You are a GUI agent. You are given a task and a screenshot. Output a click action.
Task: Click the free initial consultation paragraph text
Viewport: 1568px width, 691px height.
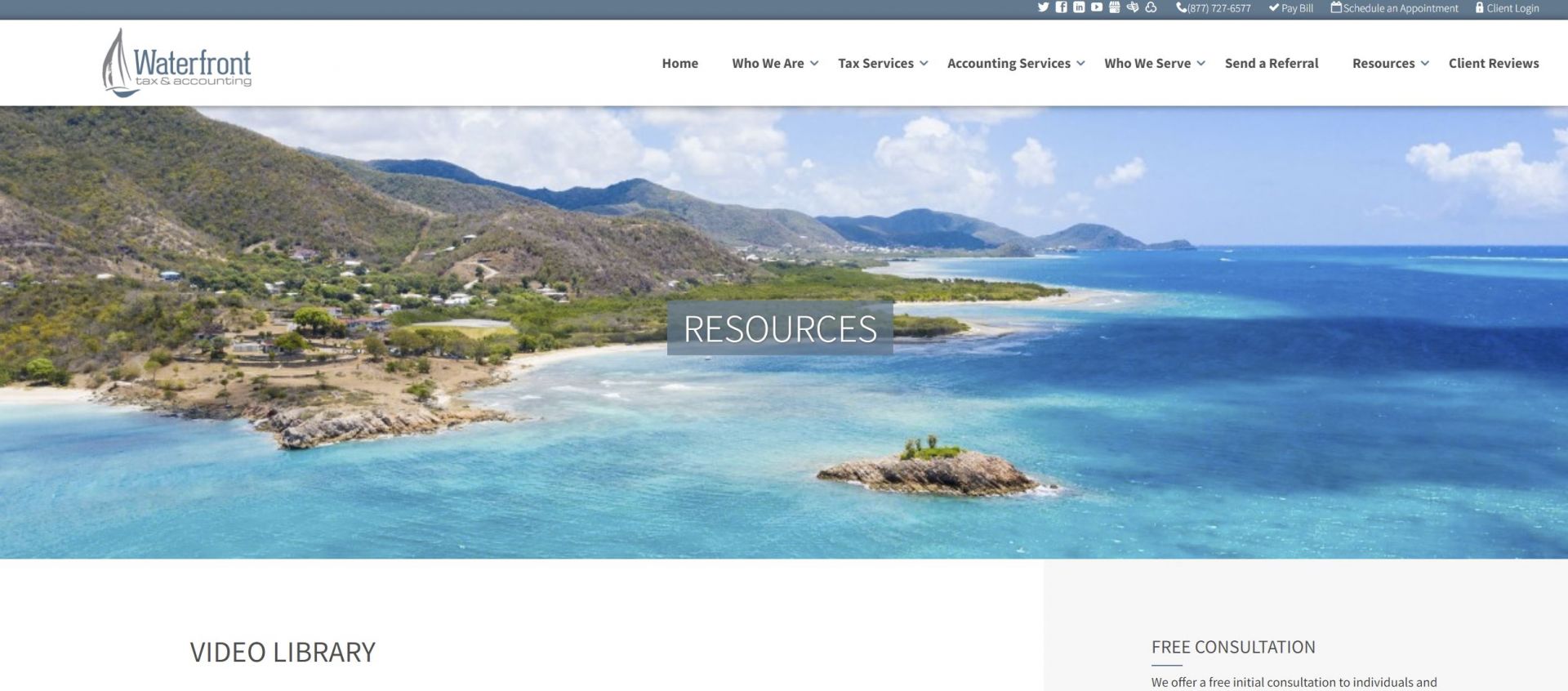click(1294, 682)
